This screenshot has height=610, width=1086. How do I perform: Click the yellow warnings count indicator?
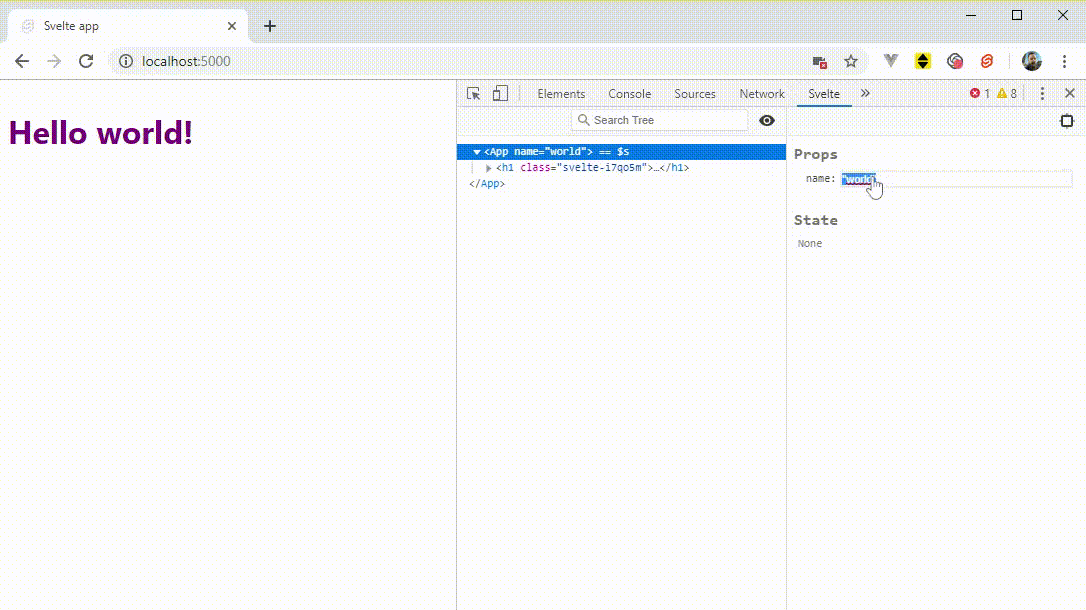pos(1007,94)
